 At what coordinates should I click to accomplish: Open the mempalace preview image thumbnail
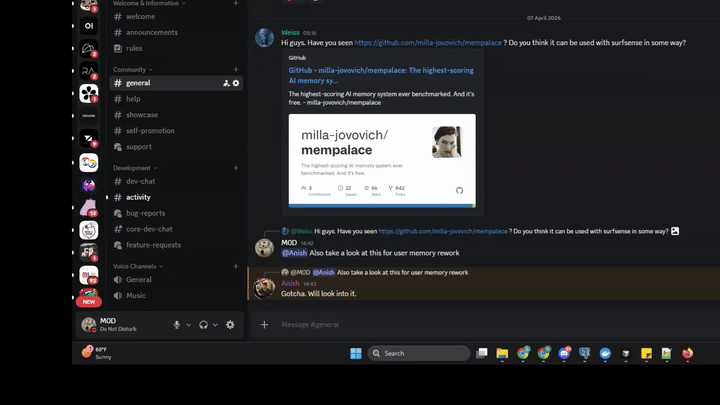(382, 160)
